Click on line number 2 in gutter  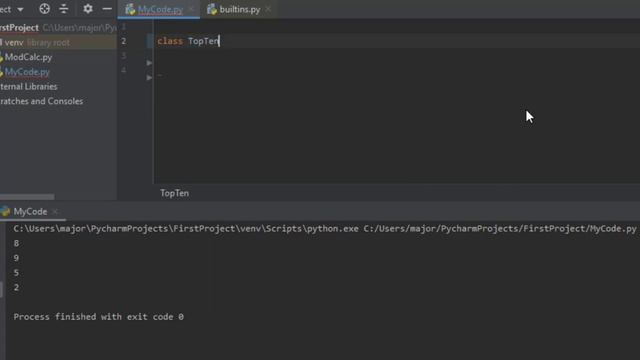coord(124,41)
